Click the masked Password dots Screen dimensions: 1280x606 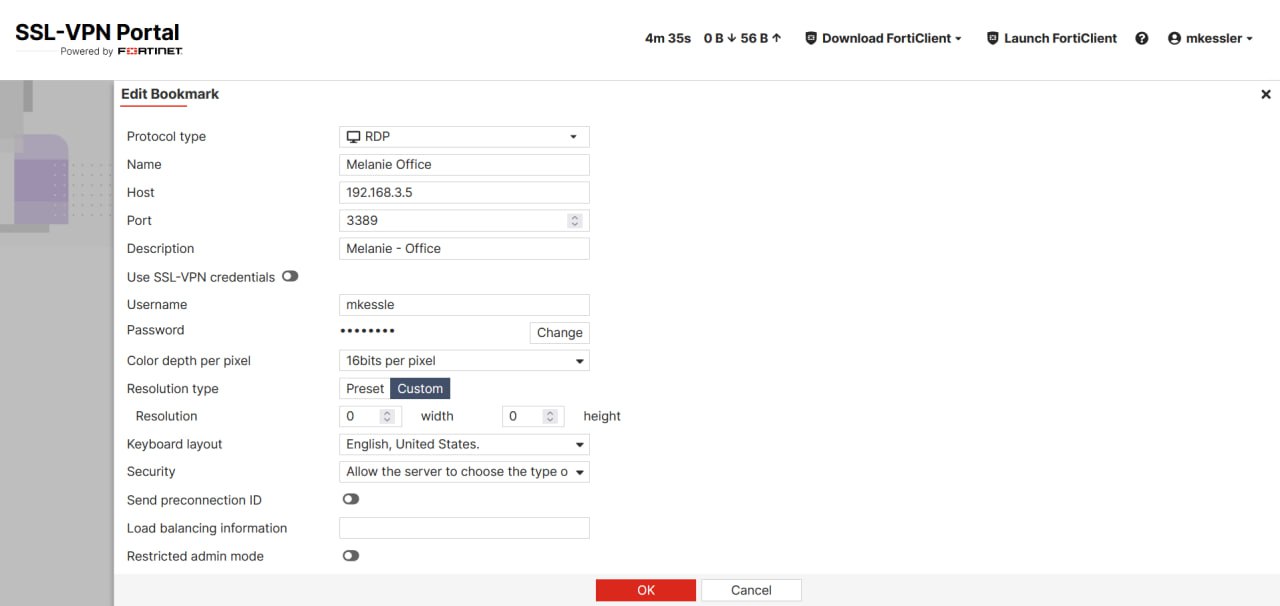click(x=367, y=330)
